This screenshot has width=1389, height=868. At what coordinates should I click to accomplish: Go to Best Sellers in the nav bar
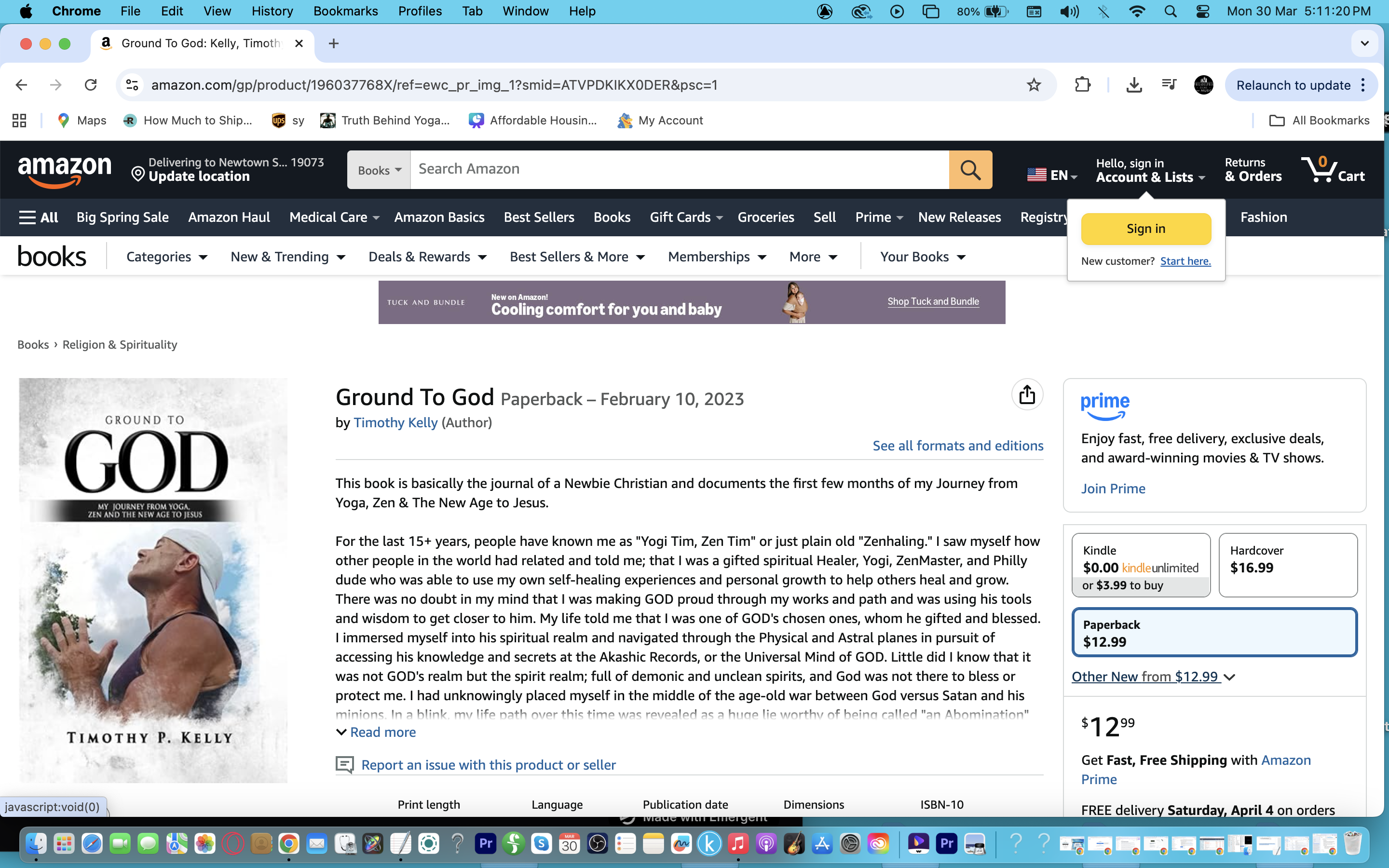click(539, 217)
